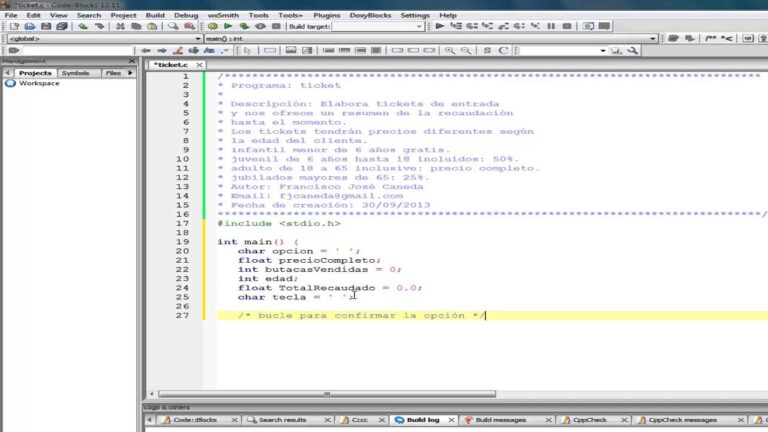Click the Run to cursor debug icon
The image size is (768, 432).
pyautogui.click(x=456, y=26)
